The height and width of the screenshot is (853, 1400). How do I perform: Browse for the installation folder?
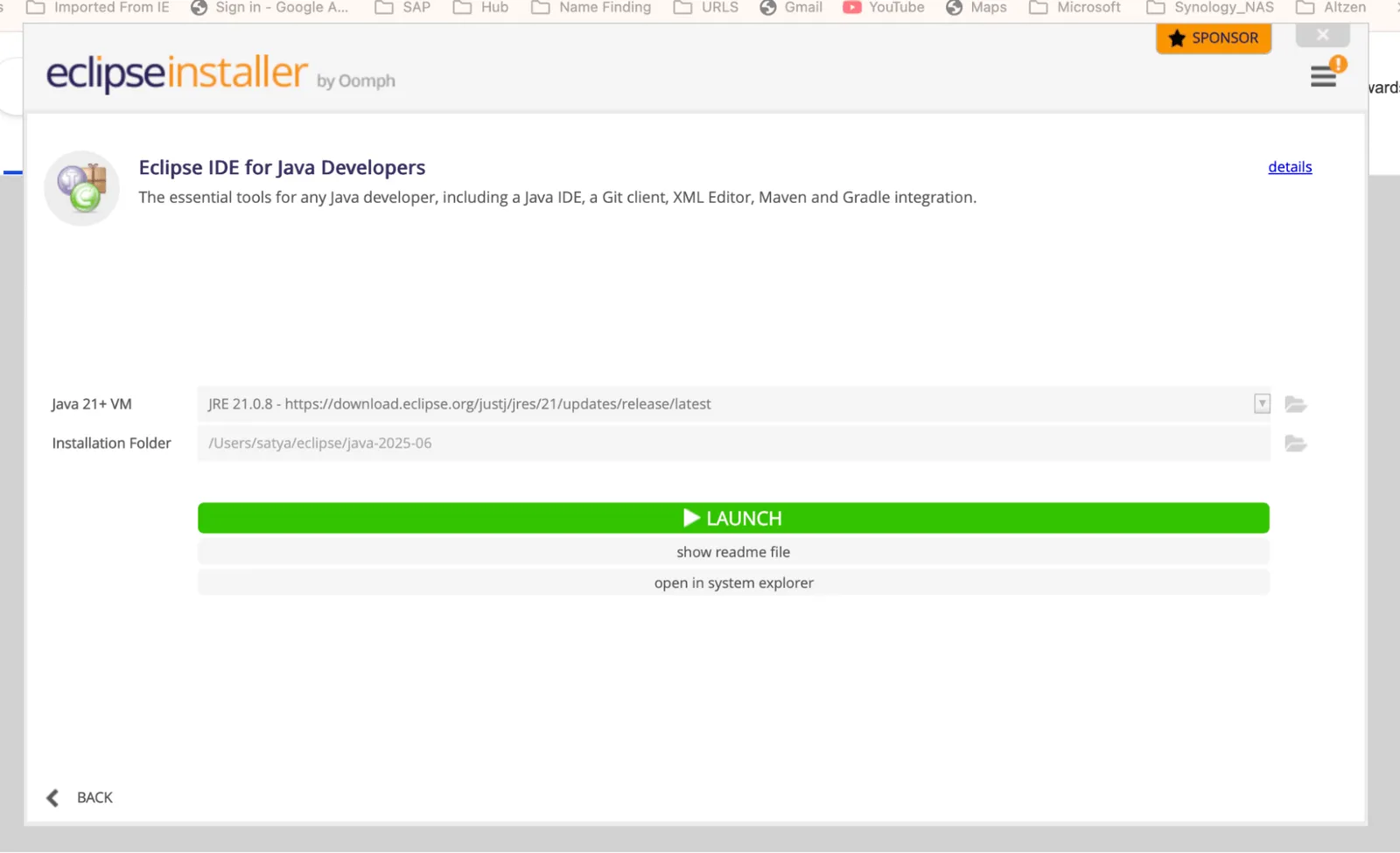[1296, 444]
